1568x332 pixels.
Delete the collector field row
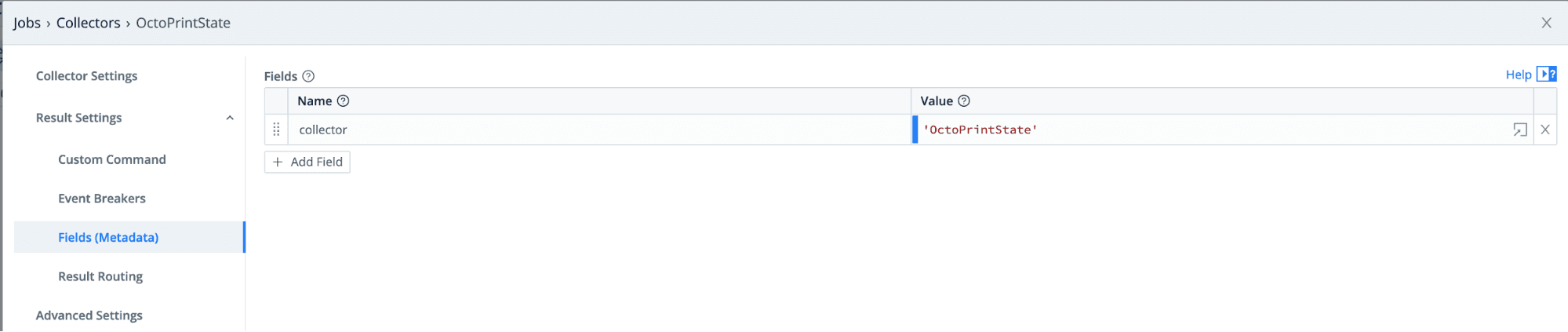(1544, 130)
